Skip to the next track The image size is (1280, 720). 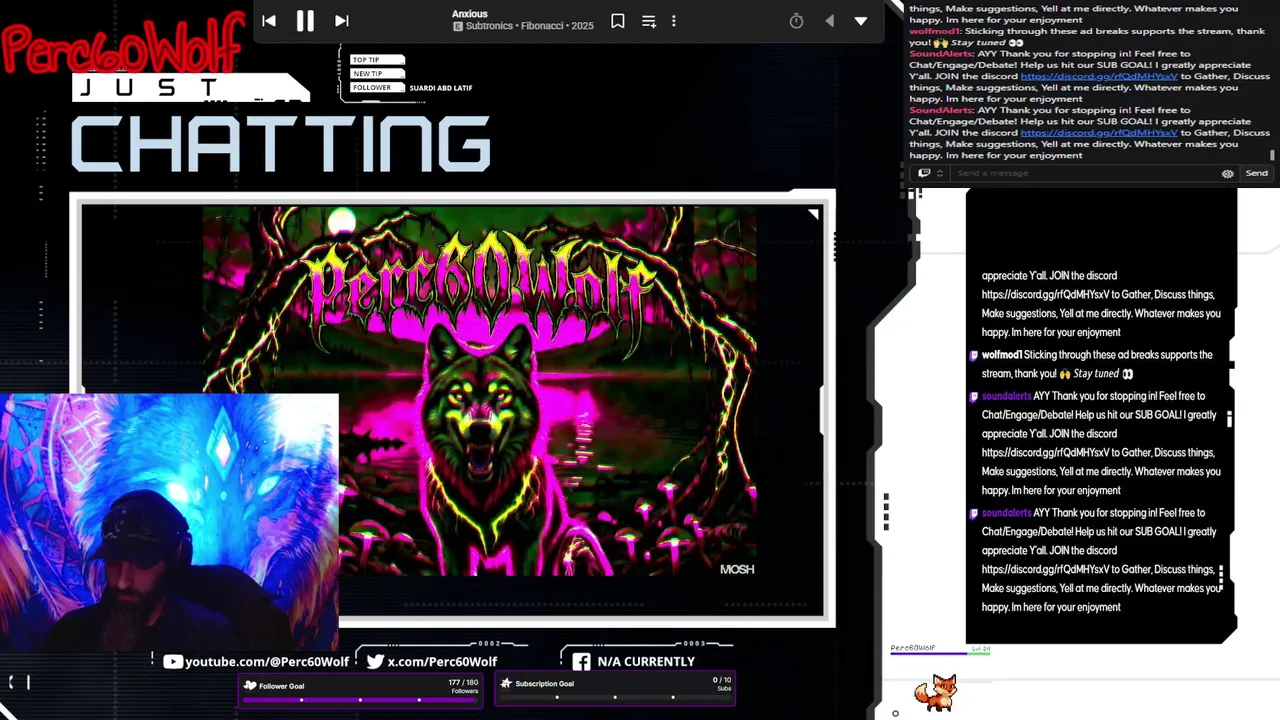341,20
